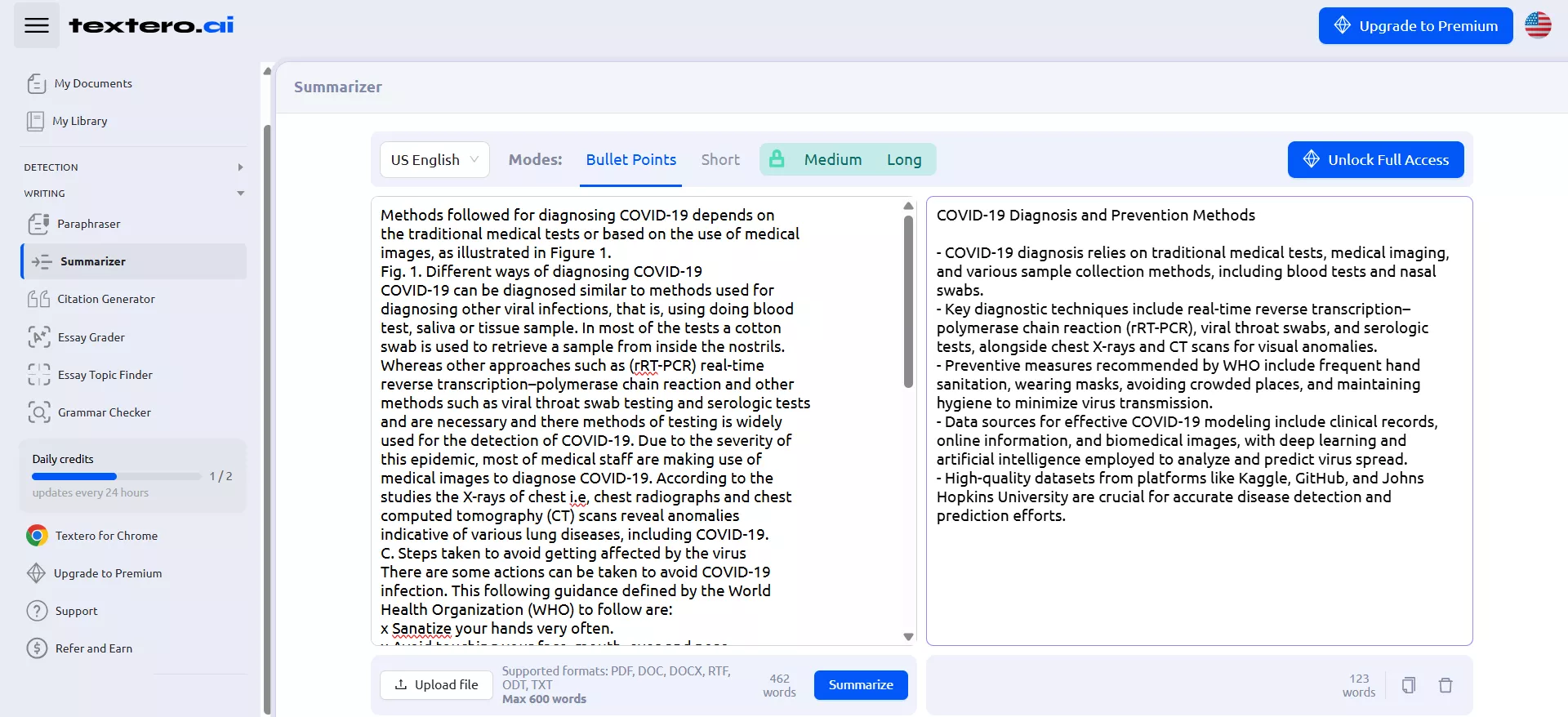Viewport: 1568px width, 717px height.
Task: Select the locked Medium mode
Action: 832,160
